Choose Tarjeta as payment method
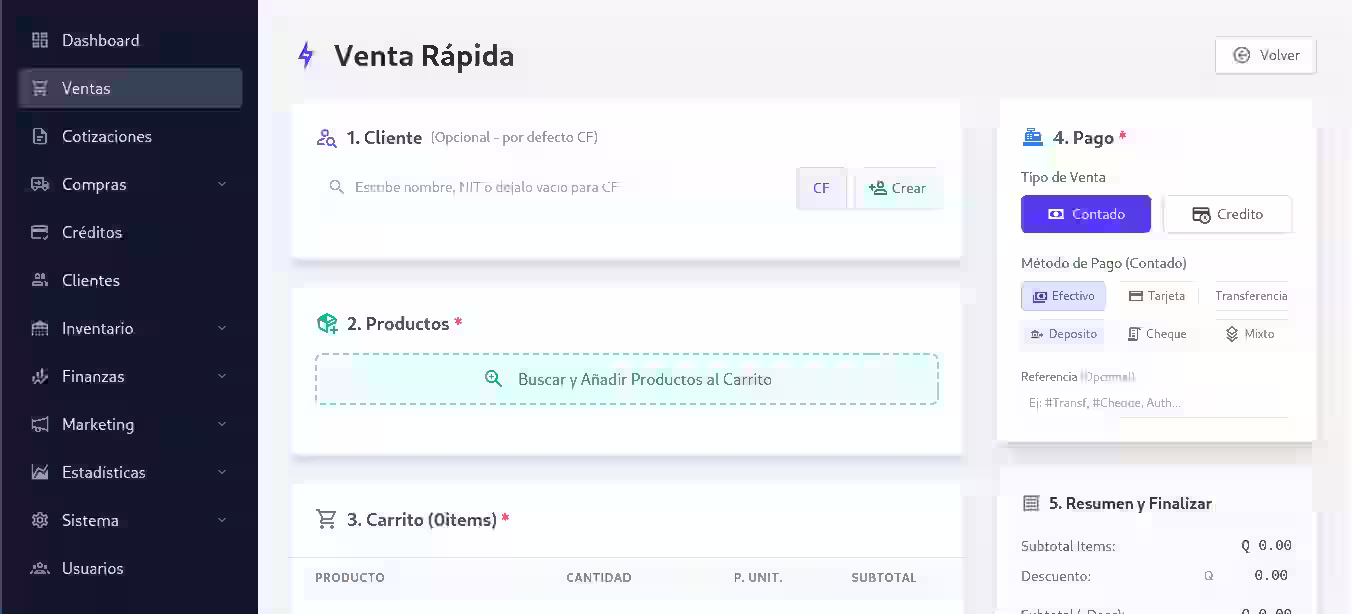 pos(1157,296)
